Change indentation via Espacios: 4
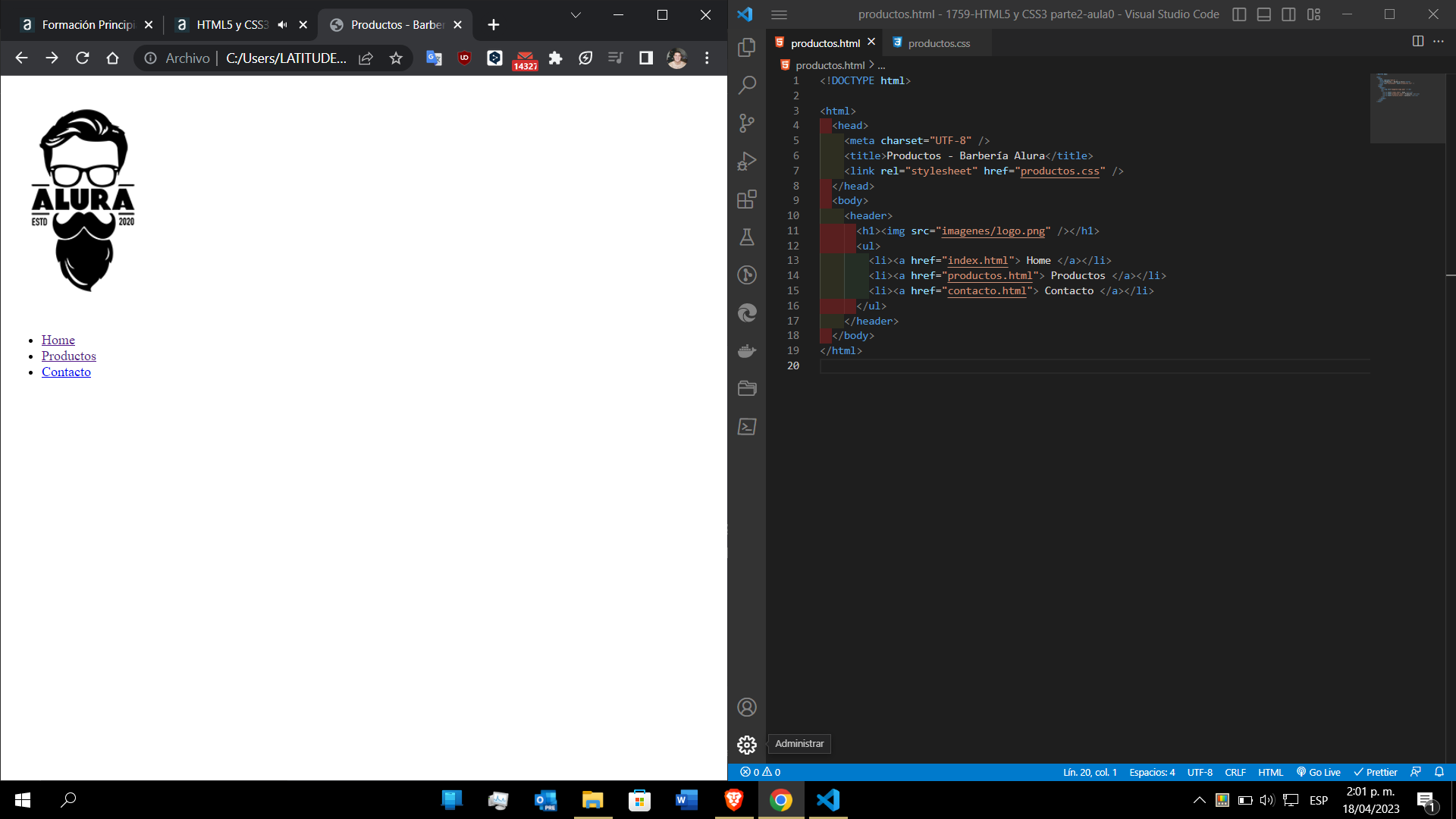Image resolution: width=1456 pixels, height=819 pixels. tap(1152, 772)
